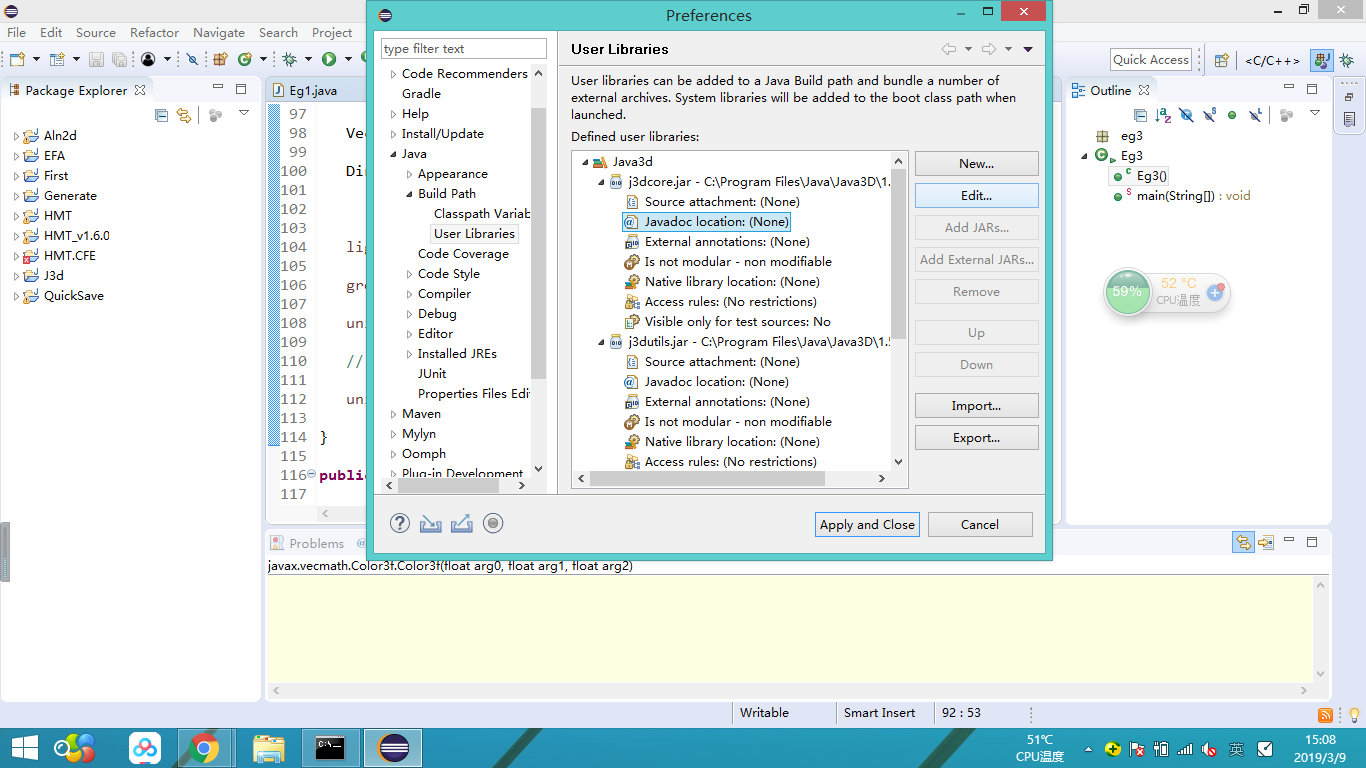Open Chrome from the Windows taskbar

point(204,748)
